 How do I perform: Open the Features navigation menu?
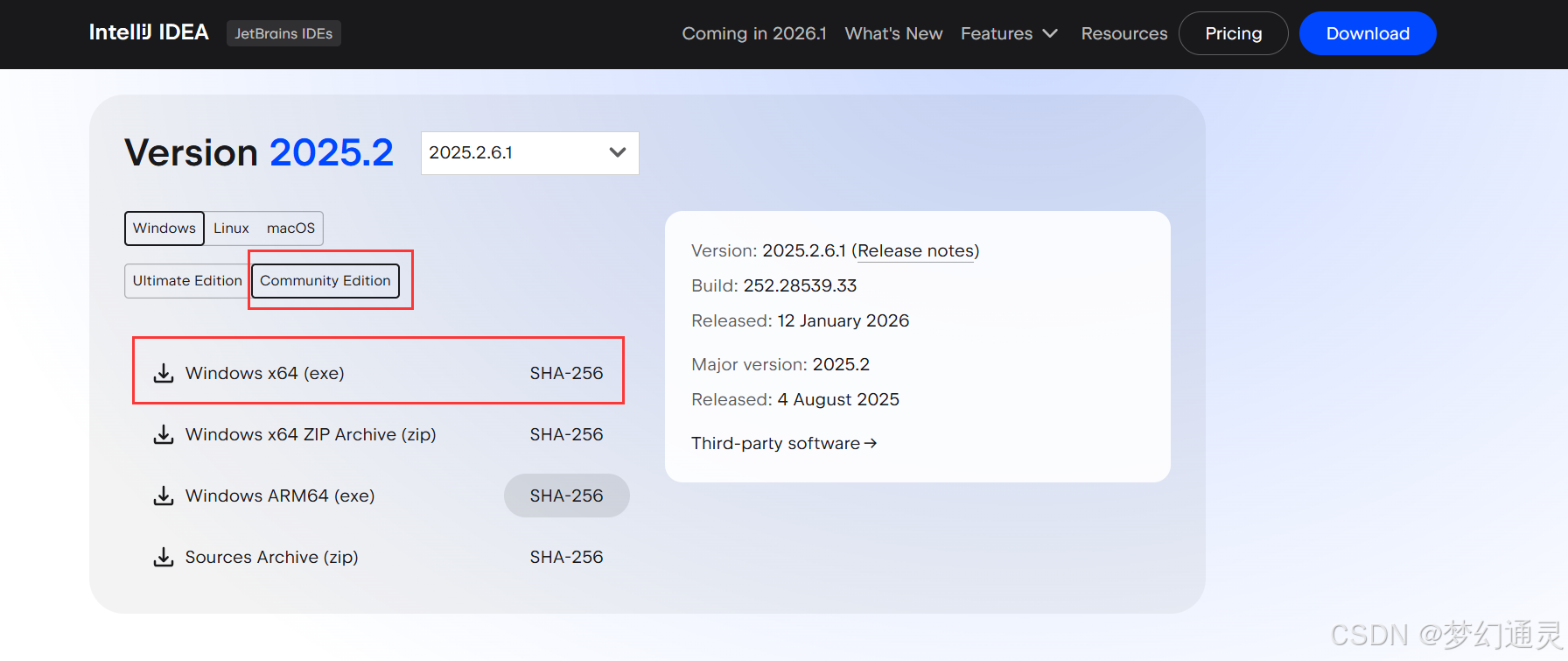click(1009, 33)
